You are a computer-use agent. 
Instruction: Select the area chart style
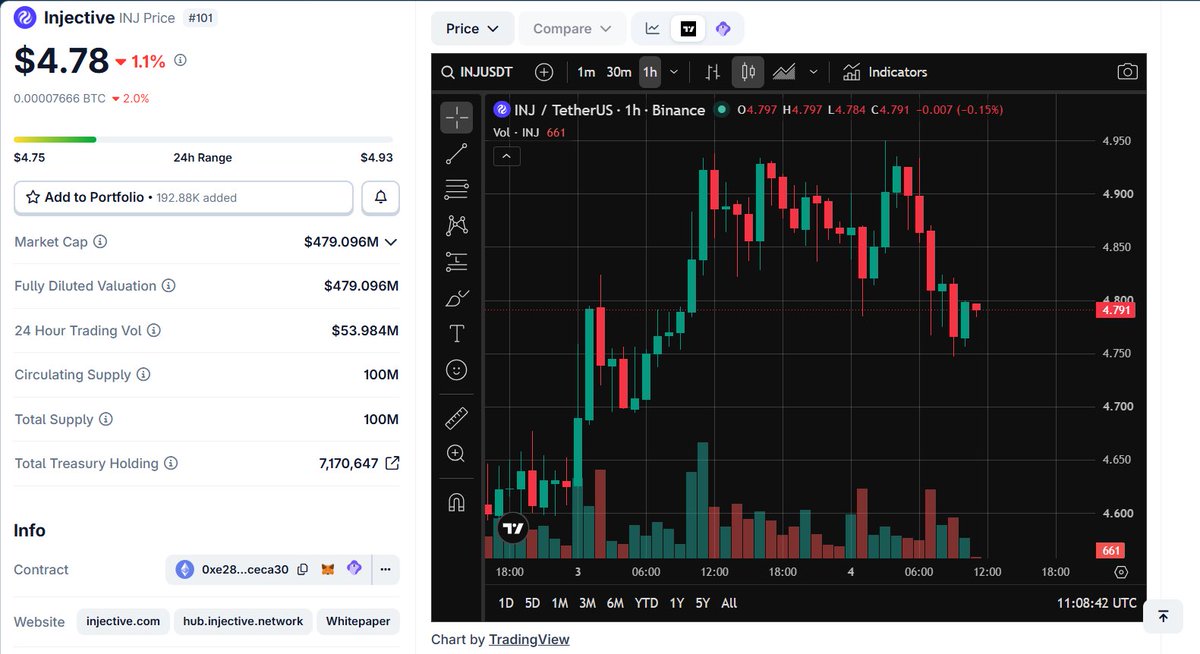[784, 72]
